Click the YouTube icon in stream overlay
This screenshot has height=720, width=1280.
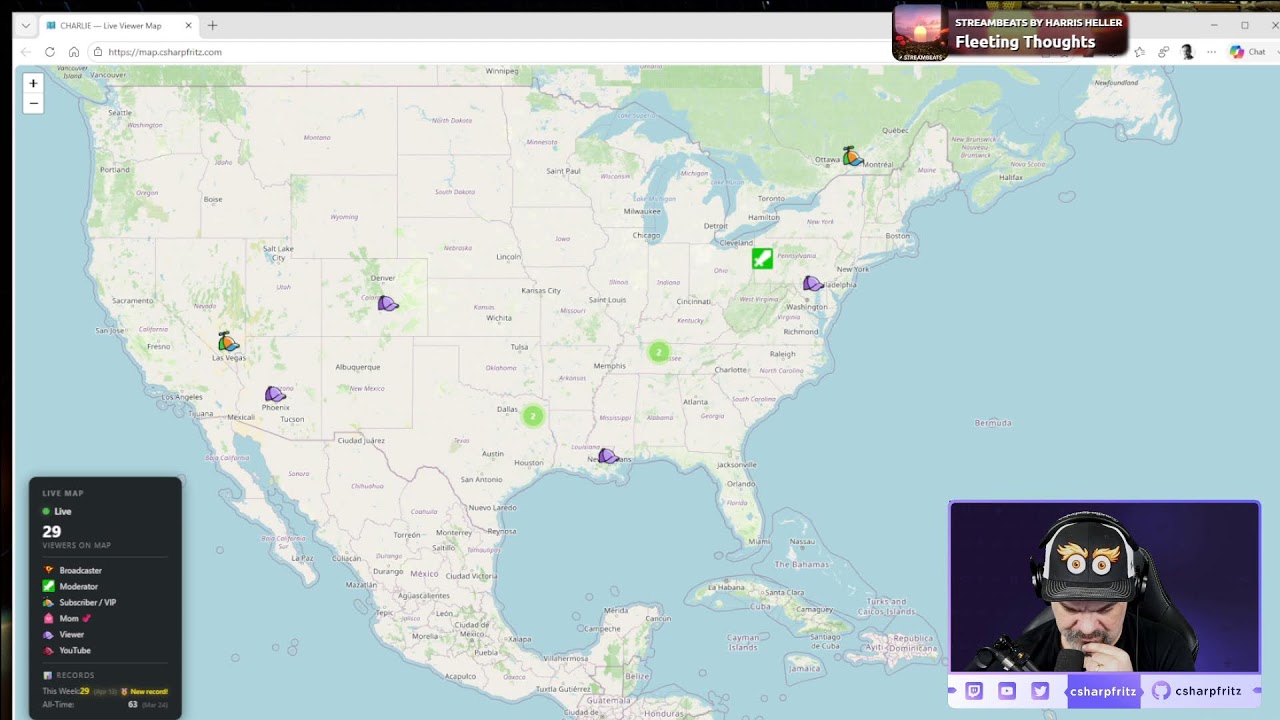coord(1007,691)
